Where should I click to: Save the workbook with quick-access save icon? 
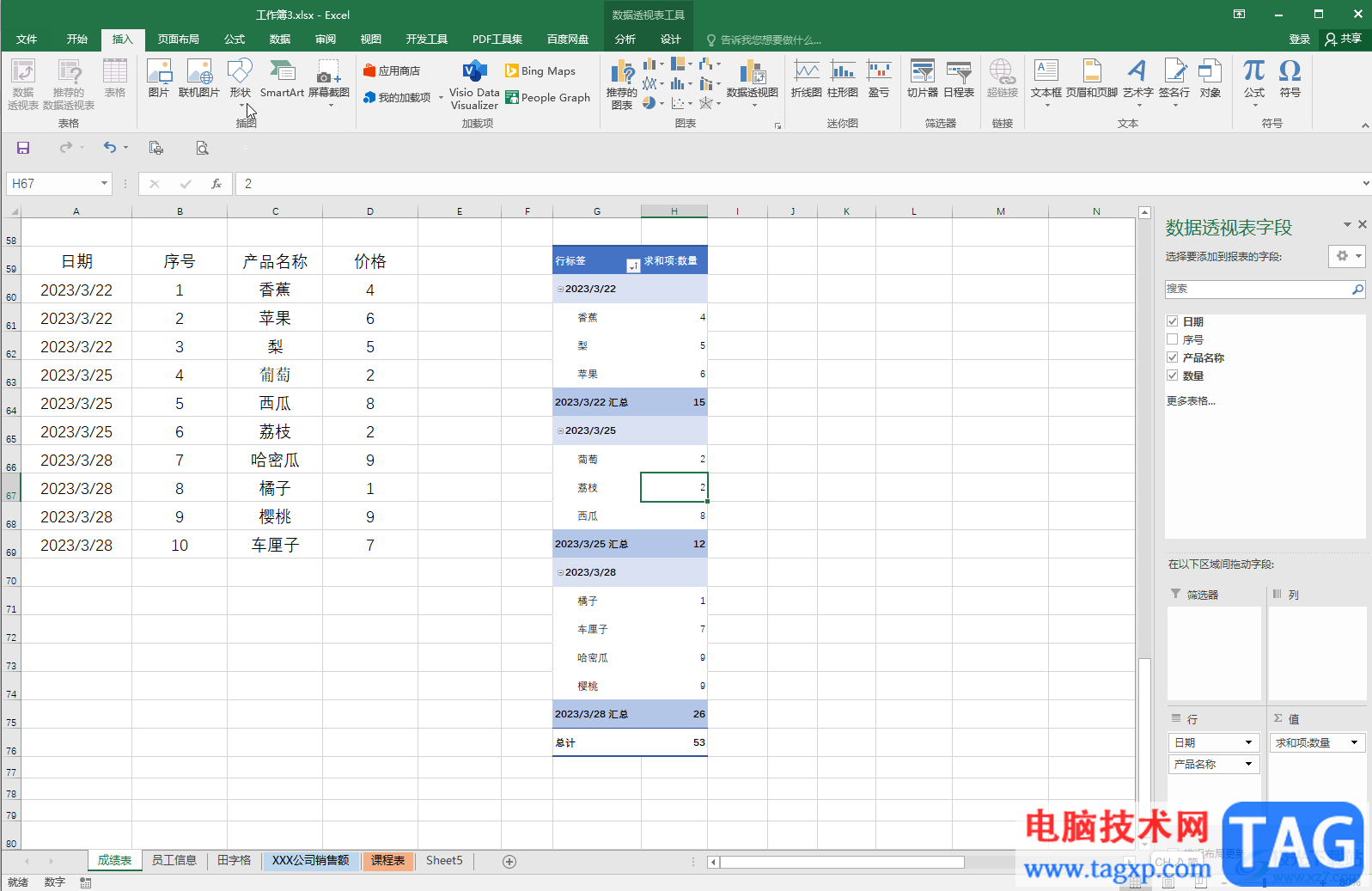pyautogui.click(x=23, y=148)
